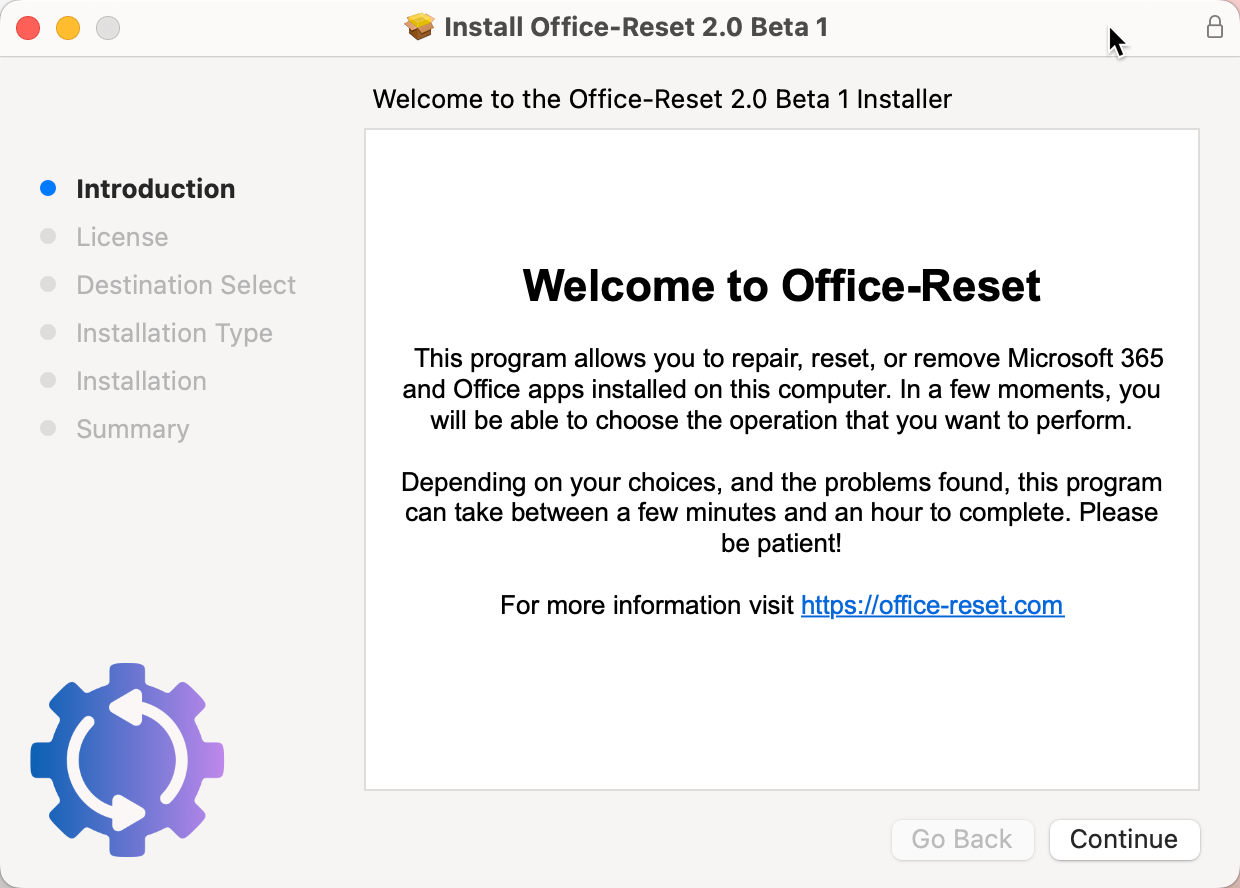
Task: Select the Introduction step in sidebar
Action: (155, 189)
